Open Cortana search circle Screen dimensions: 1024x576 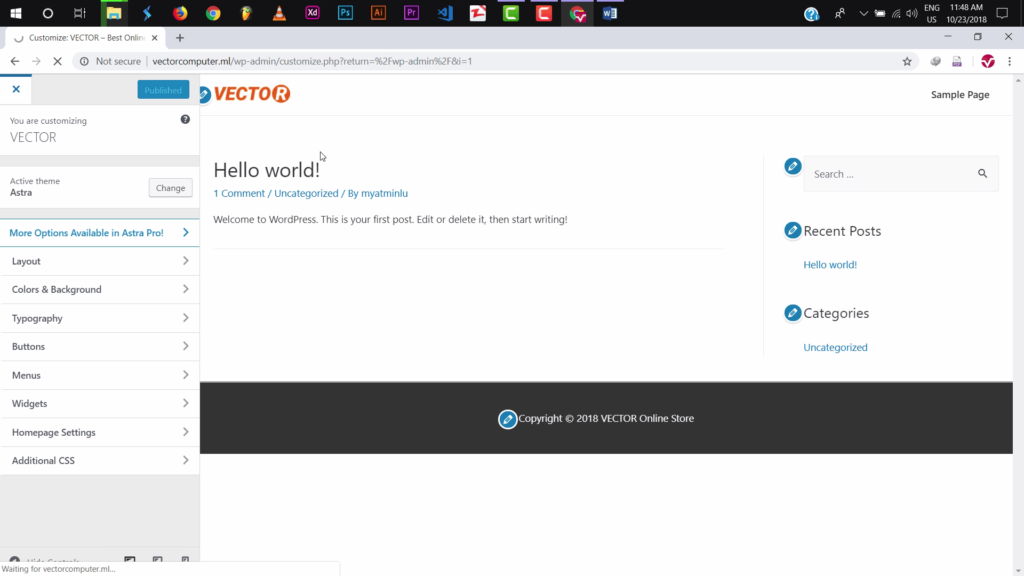[48, 13]
